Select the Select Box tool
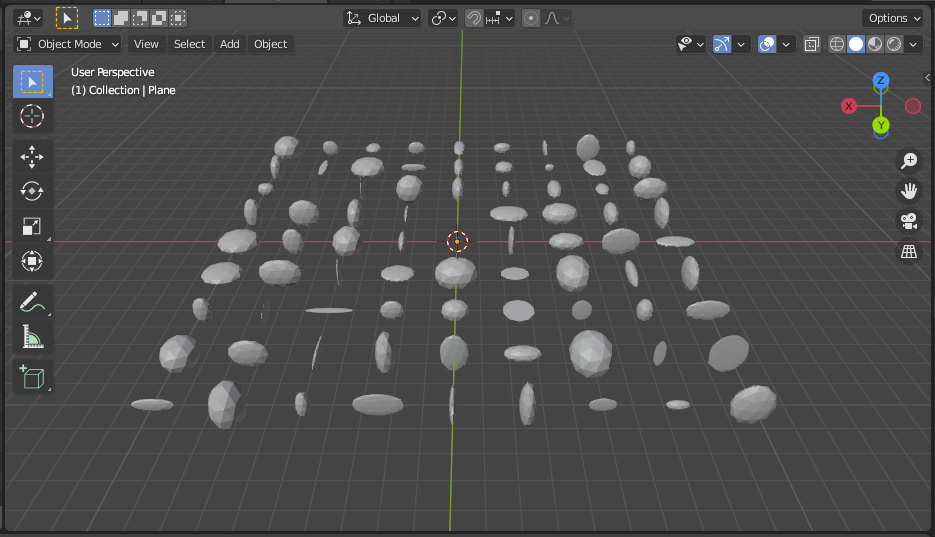 32,82
